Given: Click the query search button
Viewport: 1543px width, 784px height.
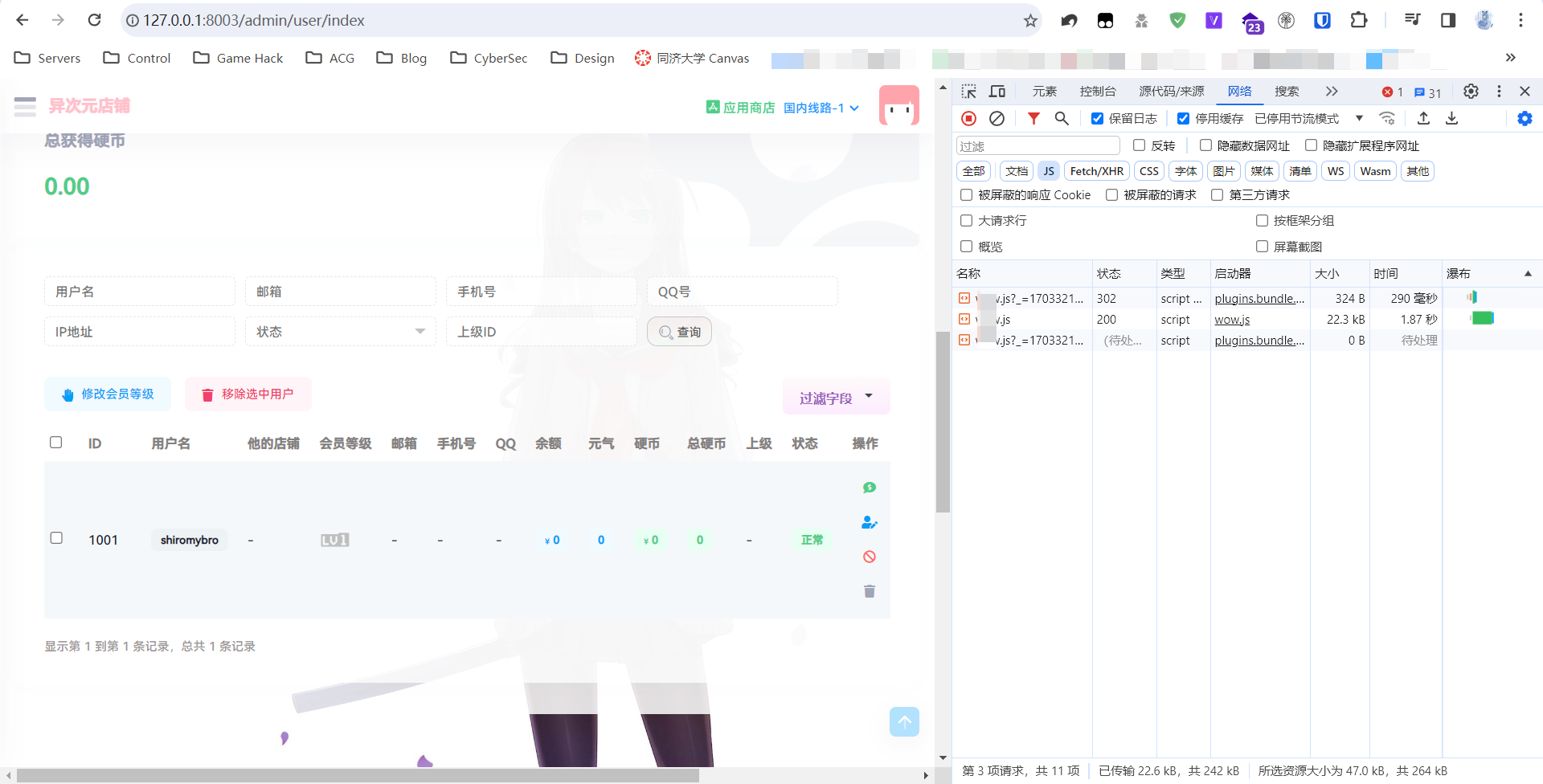Looking at the screenshot, I should pos(679,332).
